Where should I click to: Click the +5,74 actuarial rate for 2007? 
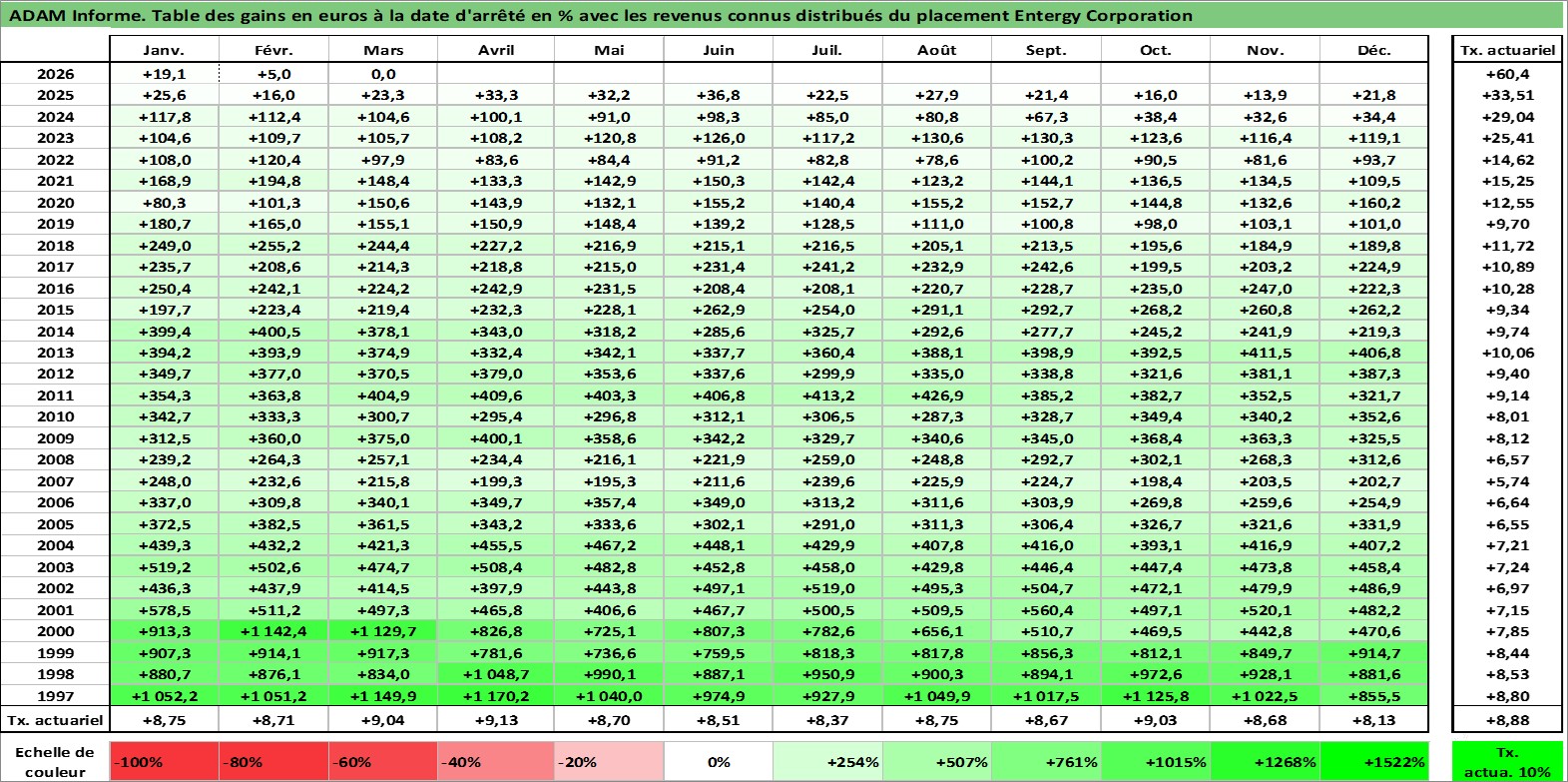[1507, 481]
